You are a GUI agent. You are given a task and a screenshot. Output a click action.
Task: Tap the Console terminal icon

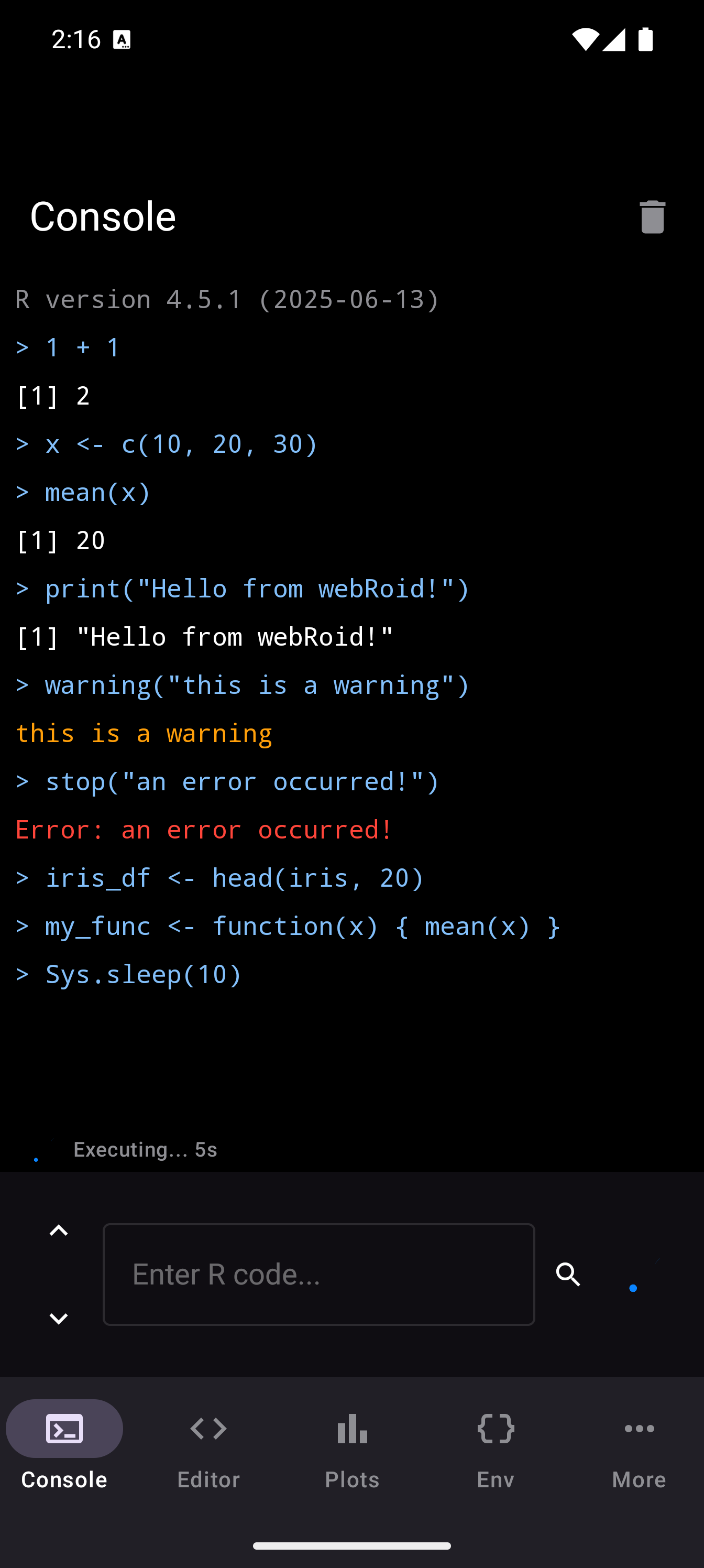click(x=64, y=1428)
